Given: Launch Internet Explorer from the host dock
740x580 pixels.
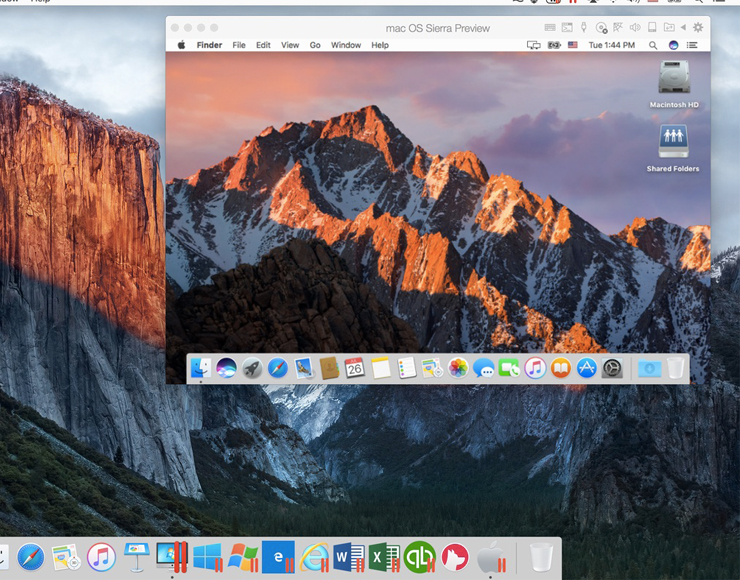Looking at the screenshot, I should [314, 557].
